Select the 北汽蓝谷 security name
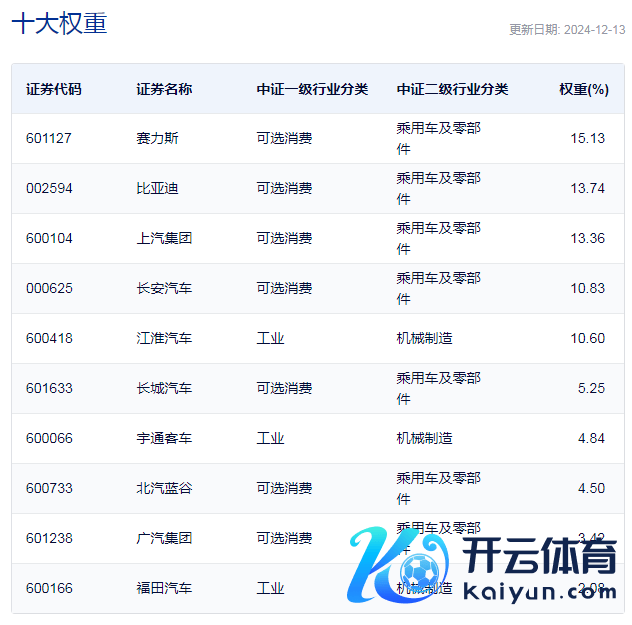 (164, 488)
